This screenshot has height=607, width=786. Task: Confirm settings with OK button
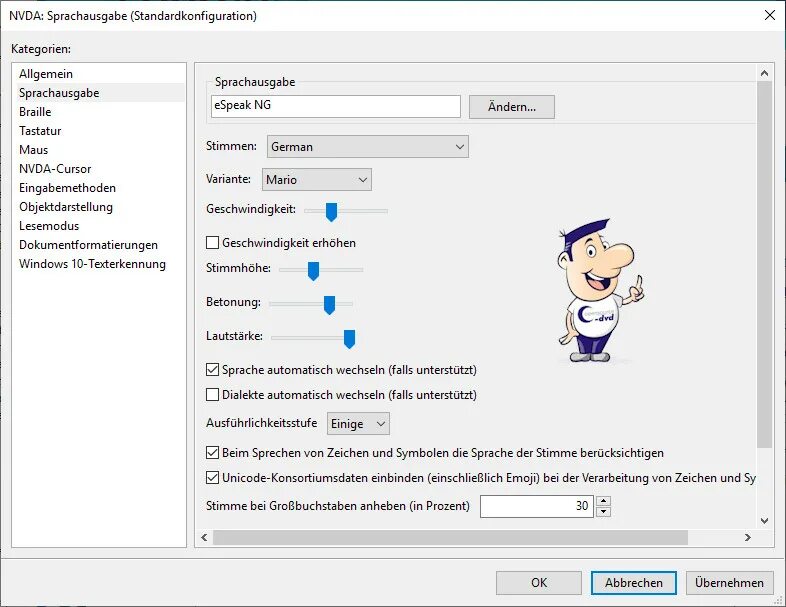click(x=539, y=583)
